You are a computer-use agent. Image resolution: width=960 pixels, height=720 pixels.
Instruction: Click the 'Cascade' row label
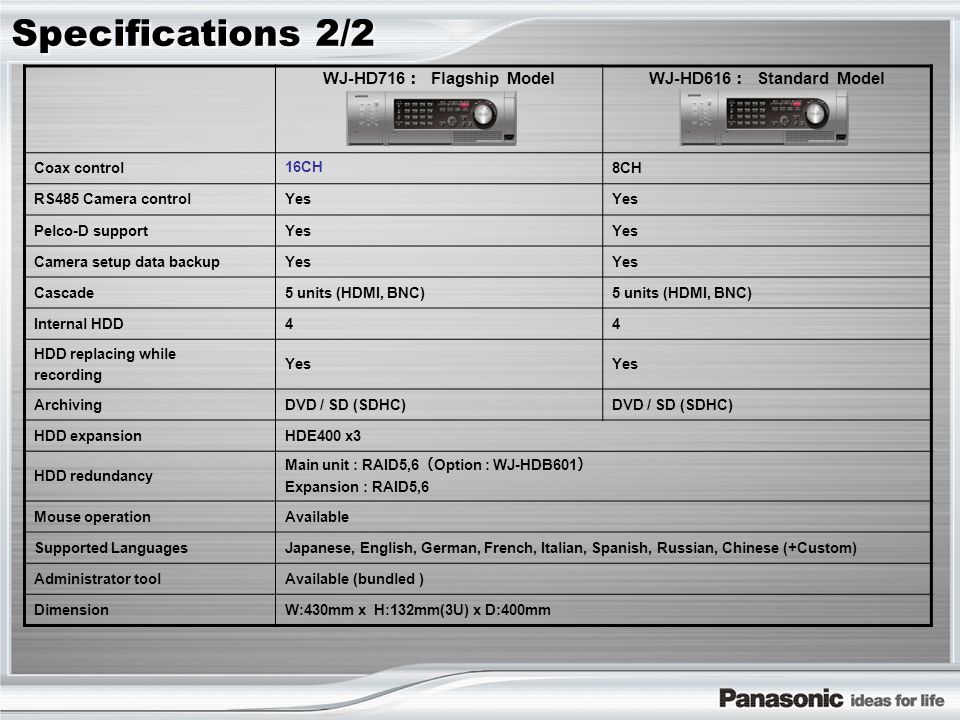[64, 293]
